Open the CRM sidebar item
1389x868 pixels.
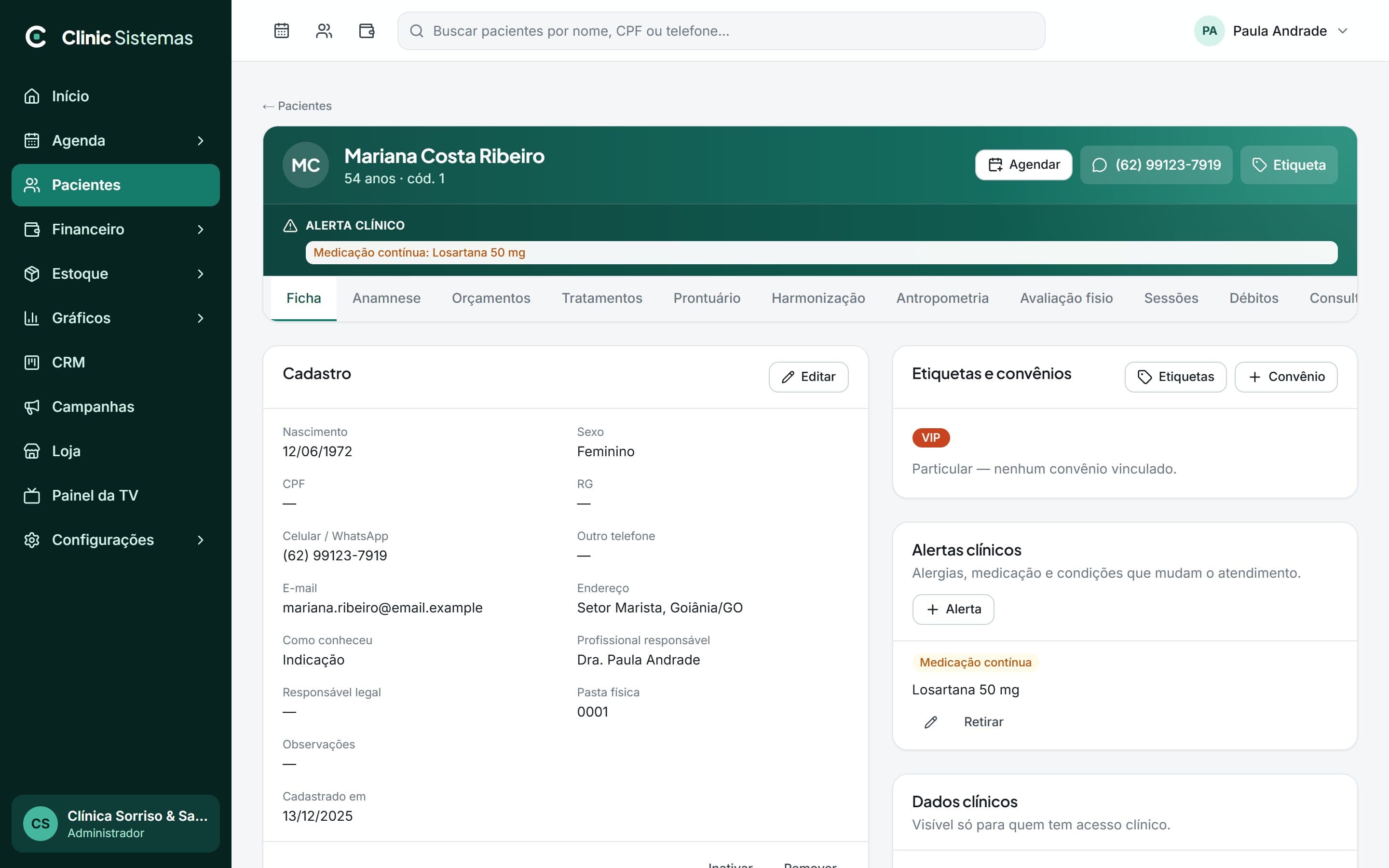[115, 362]
